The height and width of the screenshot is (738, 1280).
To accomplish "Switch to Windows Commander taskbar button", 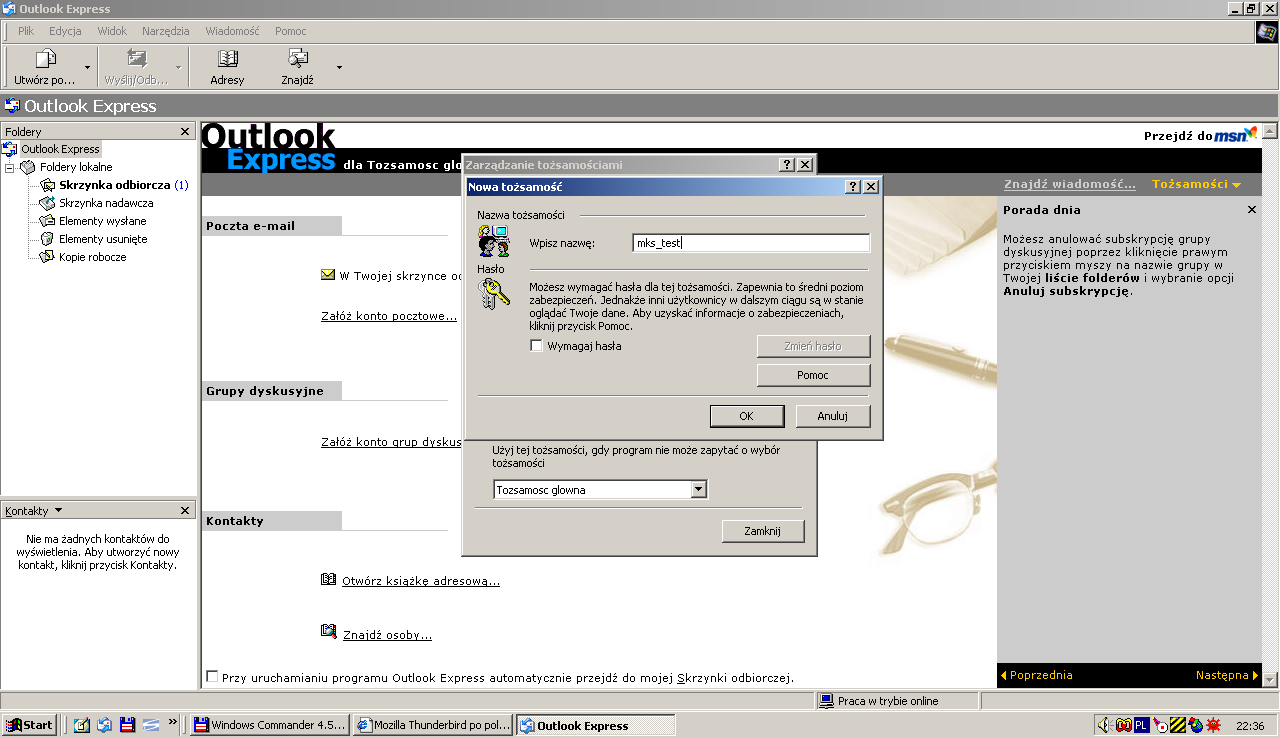I will coord(269,725).
